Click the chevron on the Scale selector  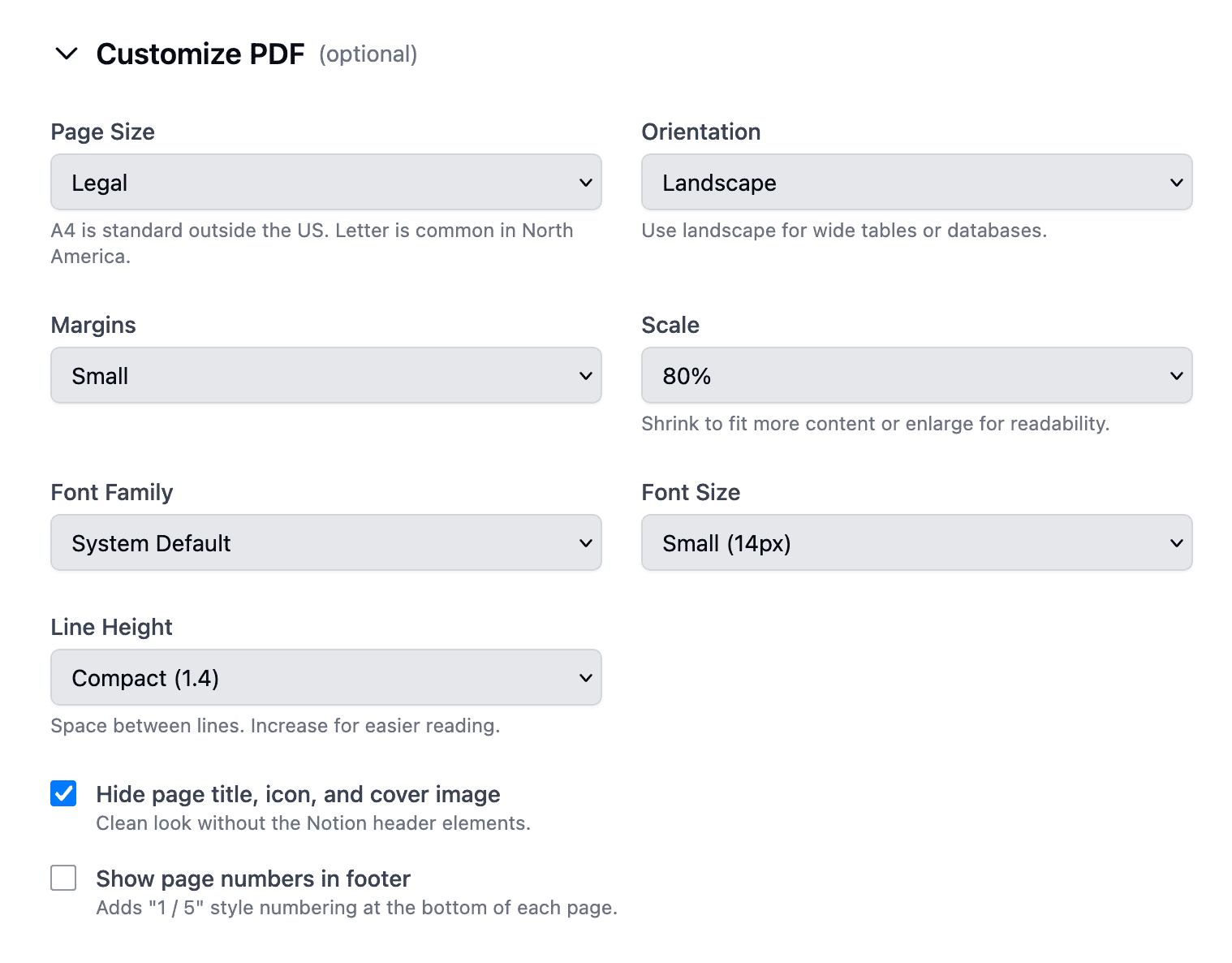[1178, 375]
